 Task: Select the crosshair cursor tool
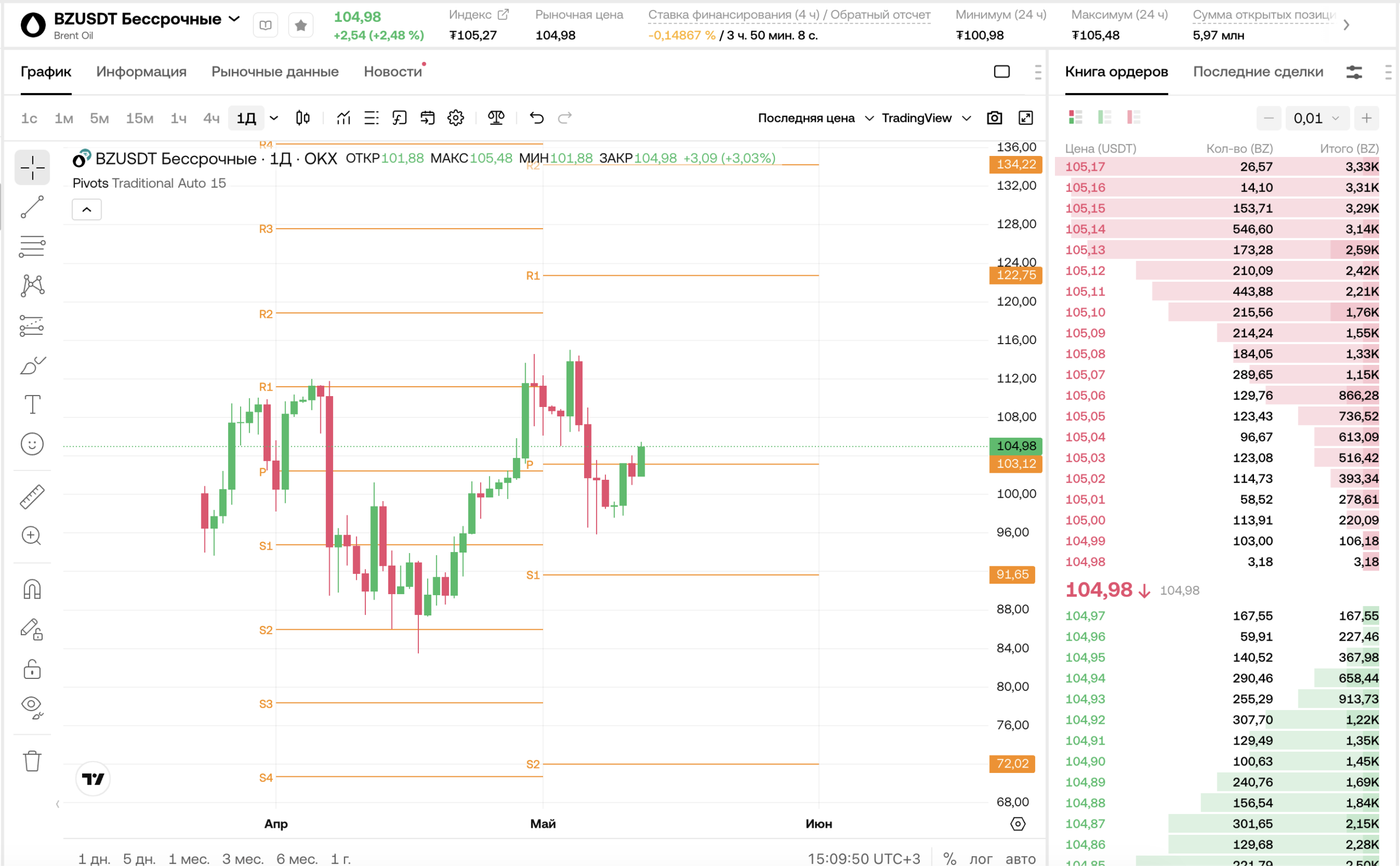pos(32,167)
